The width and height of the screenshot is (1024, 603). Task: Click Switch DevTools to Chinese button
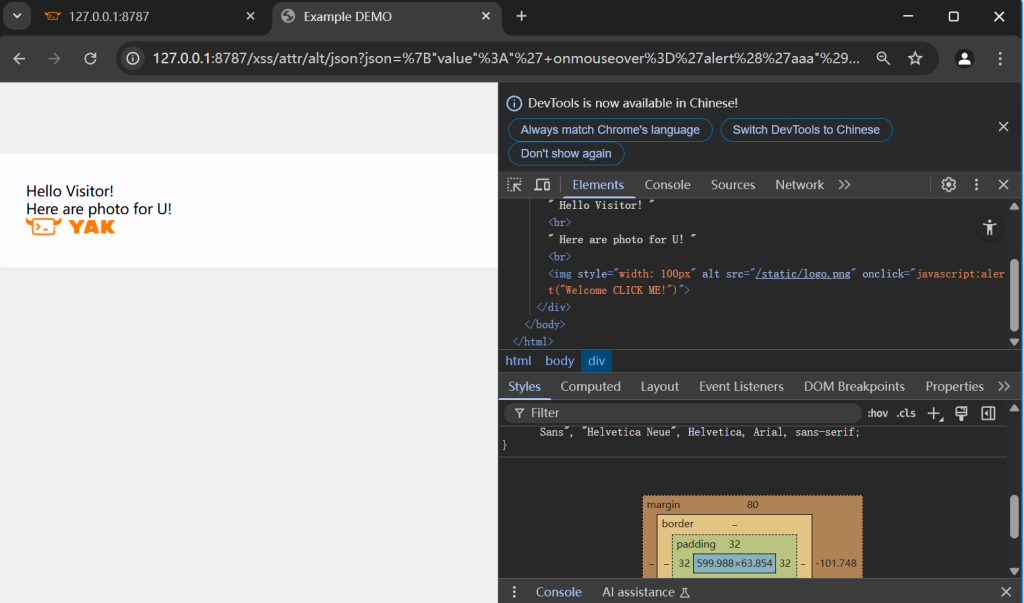[x=806, y=130]
